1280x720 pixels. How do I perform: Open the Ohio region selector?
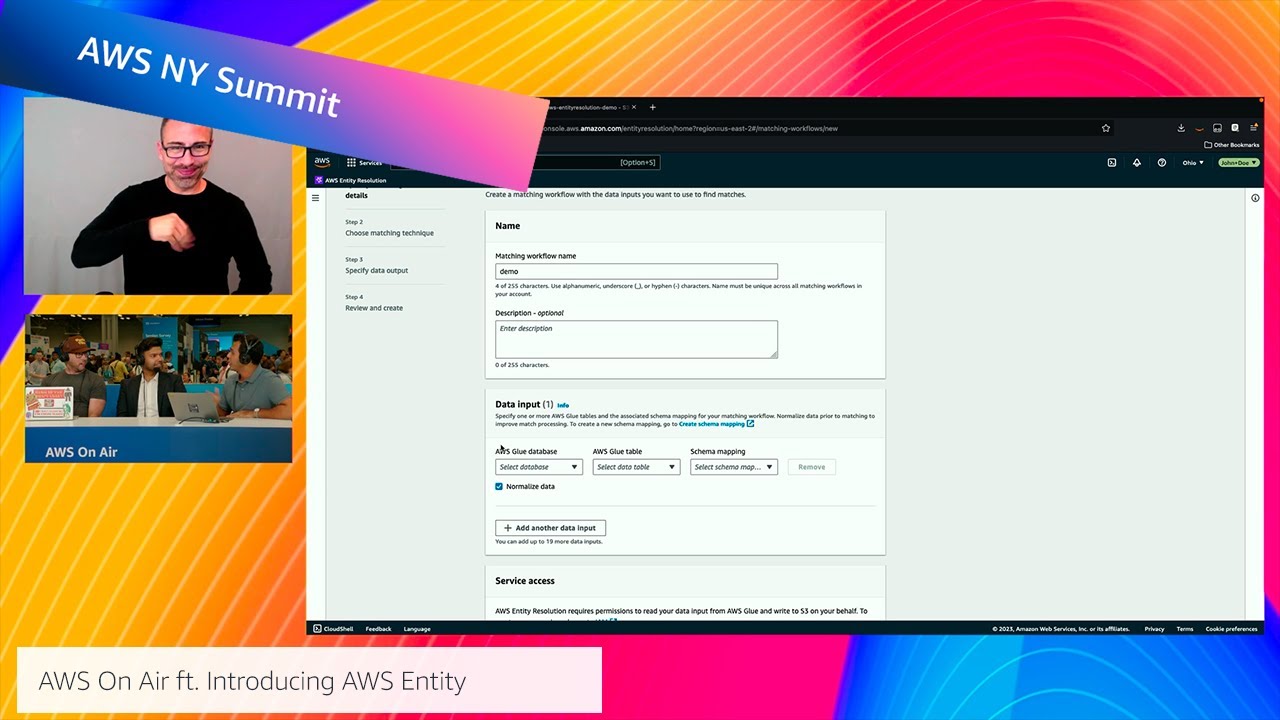[x=1193, y=163]
